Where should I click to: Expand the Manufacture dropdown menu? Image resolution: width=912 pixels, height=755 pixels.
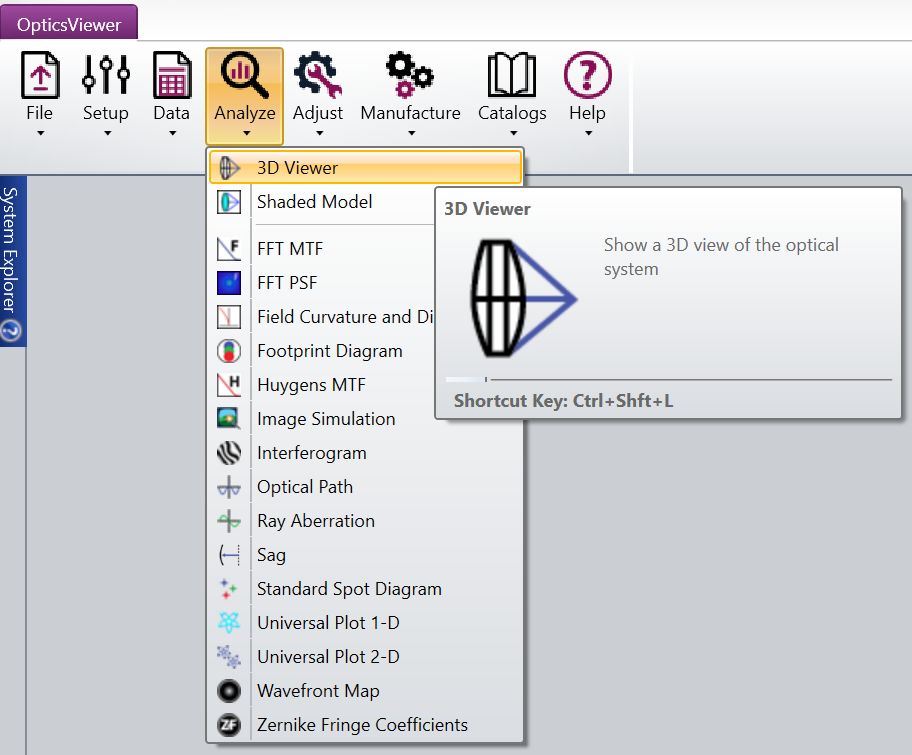point(410,133)
